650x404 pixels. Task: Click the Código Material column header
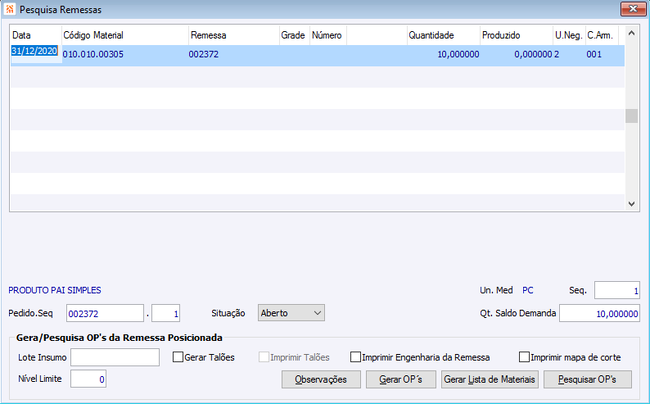pos(125,35)
